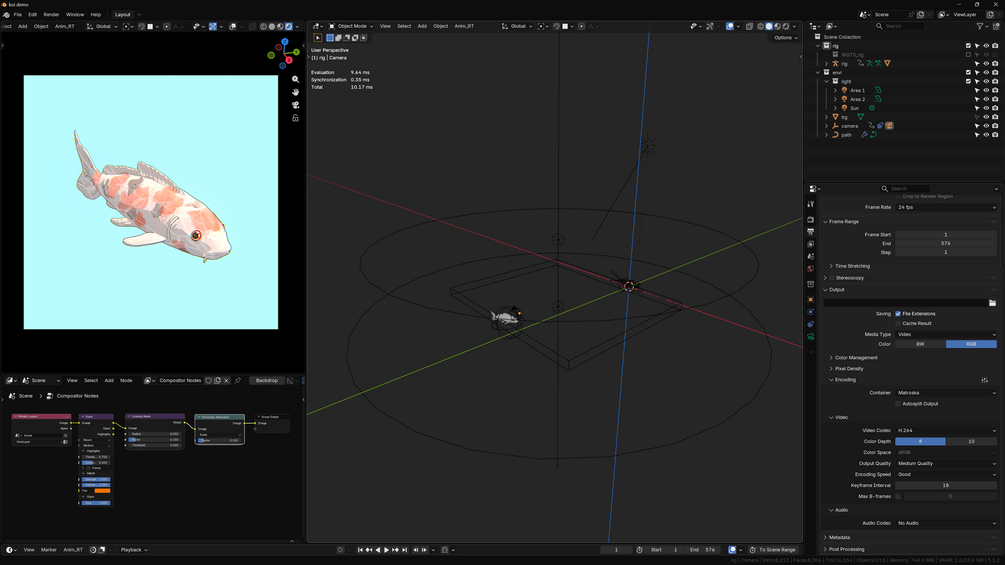Click the zoom magnifier icon in the camera viewport

pyautogui.click(x=295, y=79)
